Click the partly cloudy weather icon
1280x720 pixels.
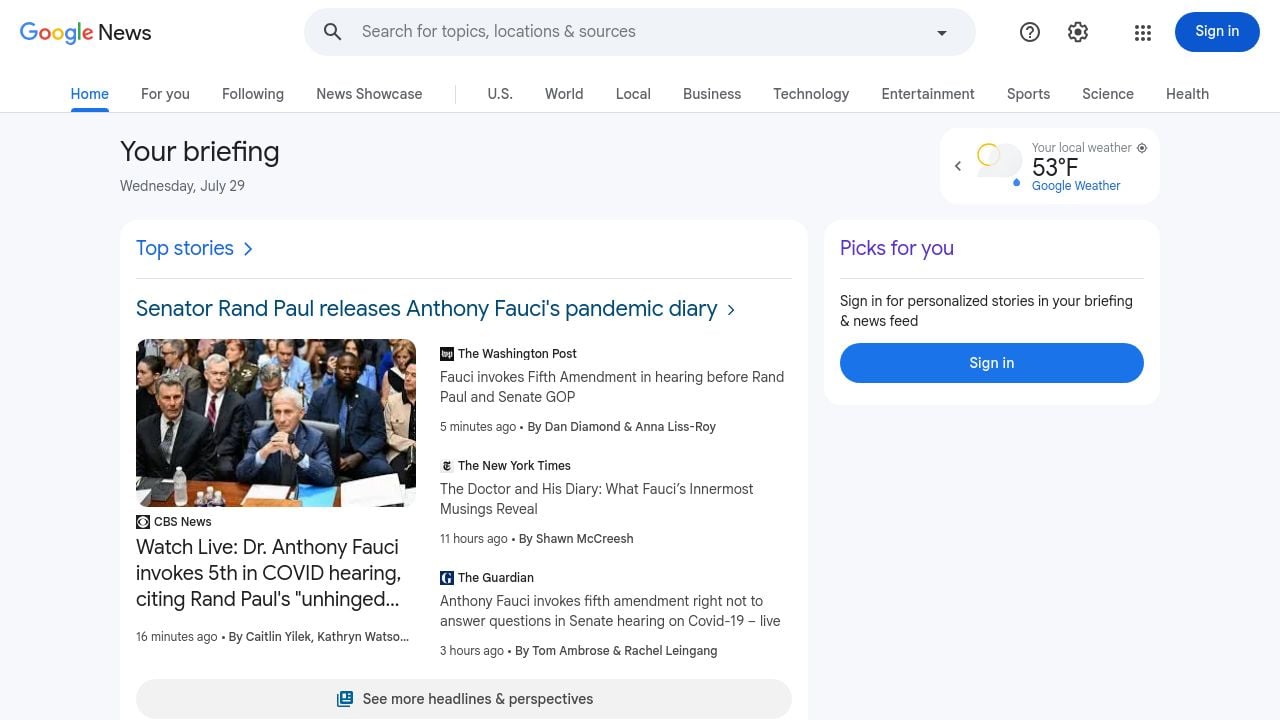pos(1000,163)
